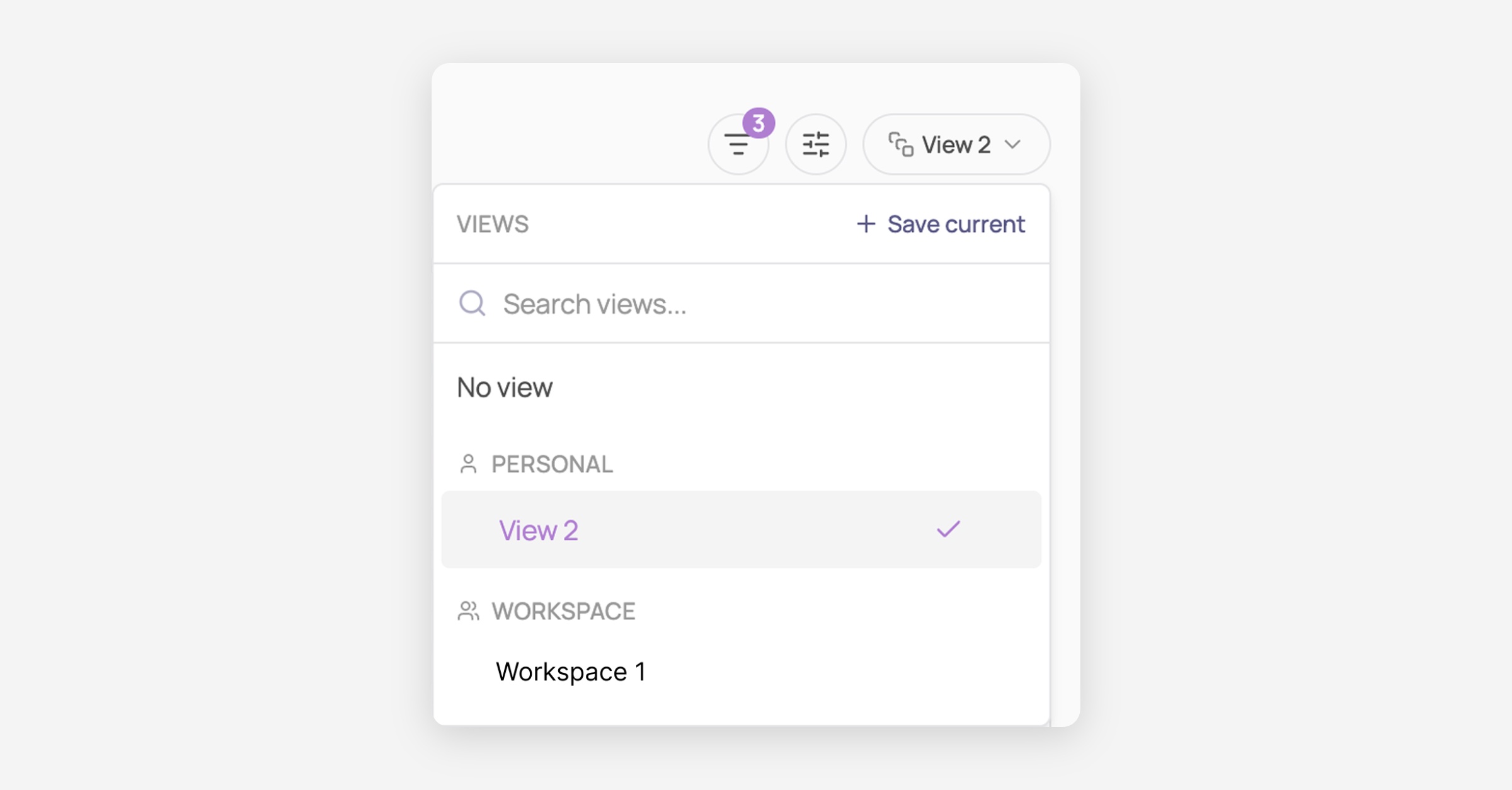Click the Workspace section header
The height and width of the screenshot is (790, 1512).
[563, 611]
